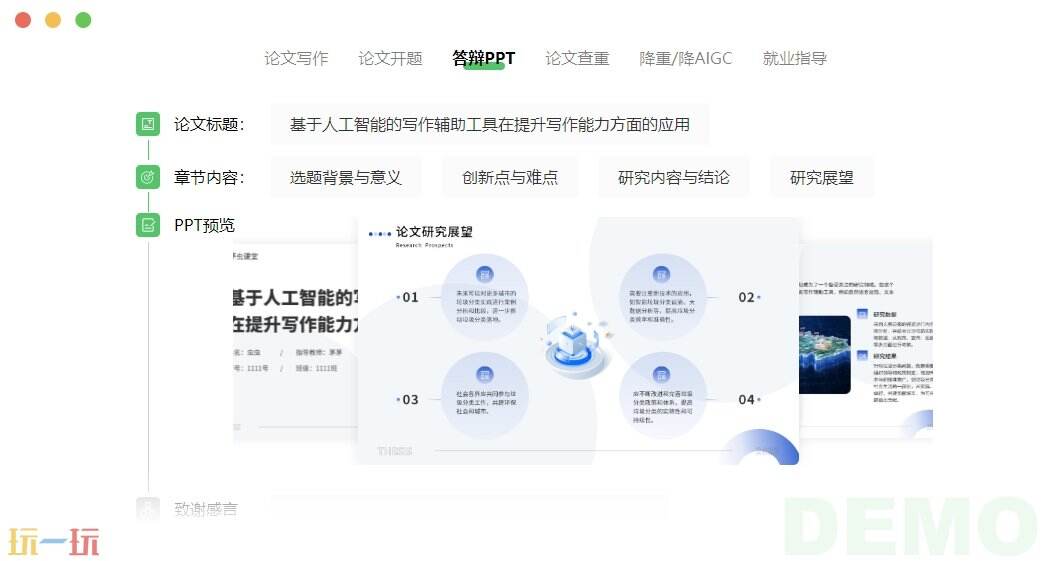Select the 创新点与难点 chapter button
The width and height of the screenshot is (1063, 561).
(x=510, y=178)
